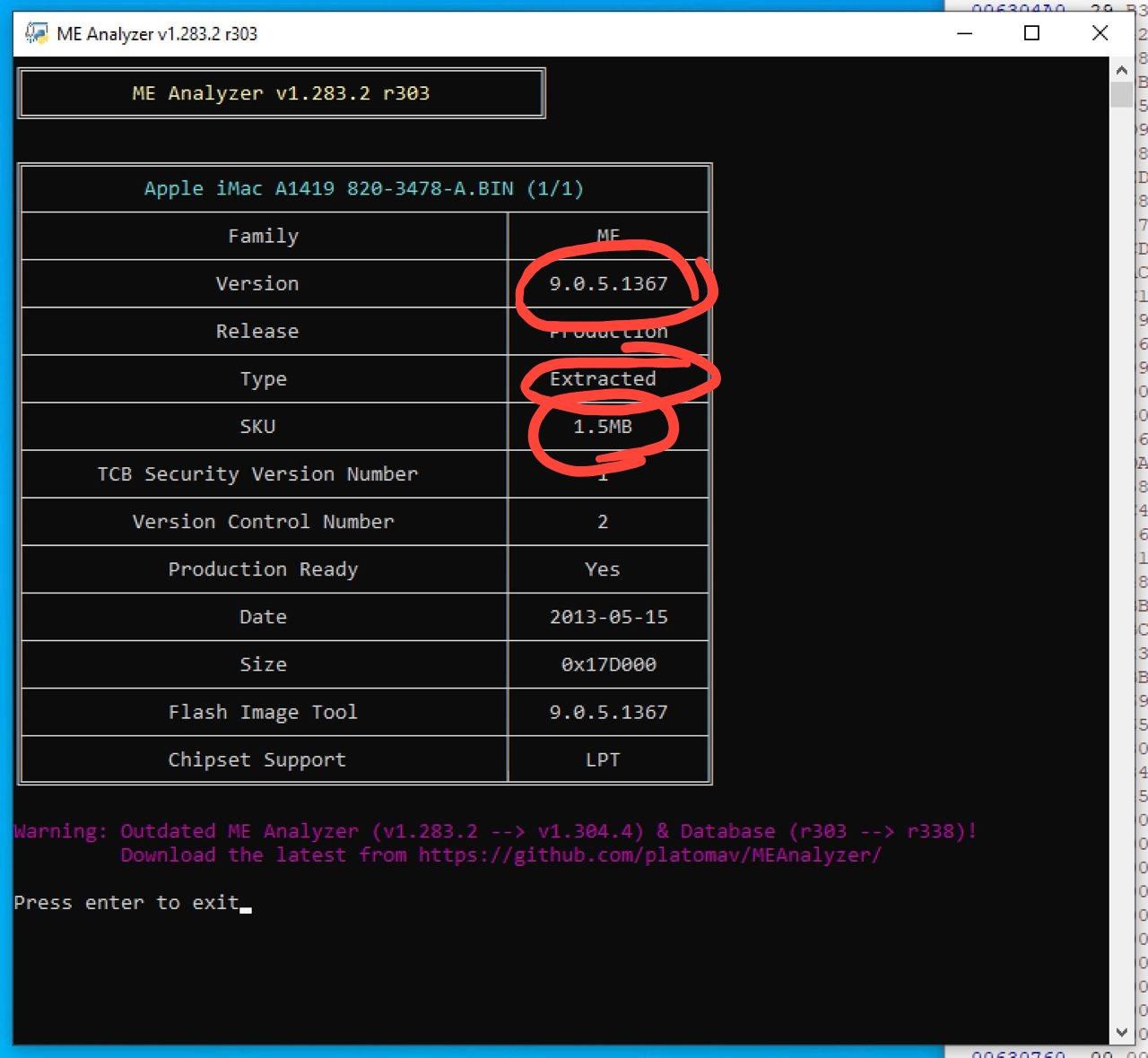
Task: Click the Yes value for Production Ready
Action: (x=603, y=569)
